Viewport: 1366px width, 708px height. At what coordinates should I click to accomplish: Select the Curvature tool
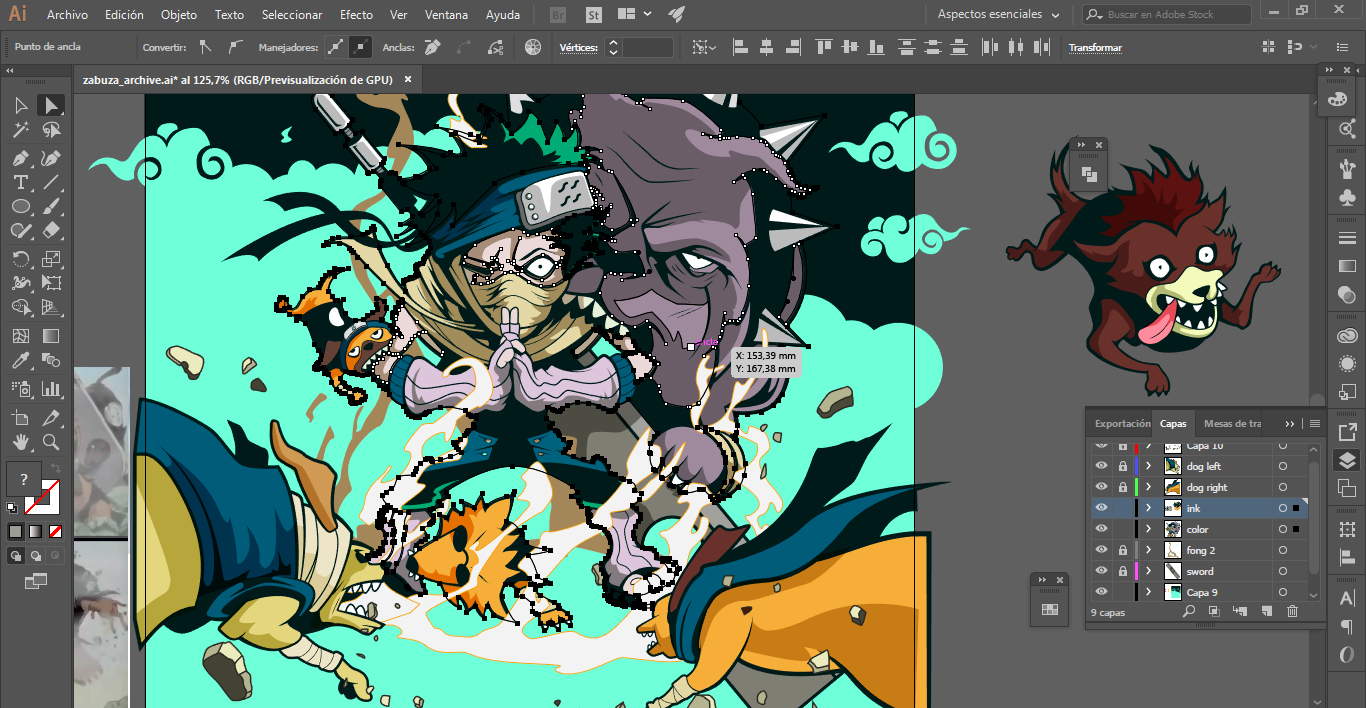tap(51, 158)
